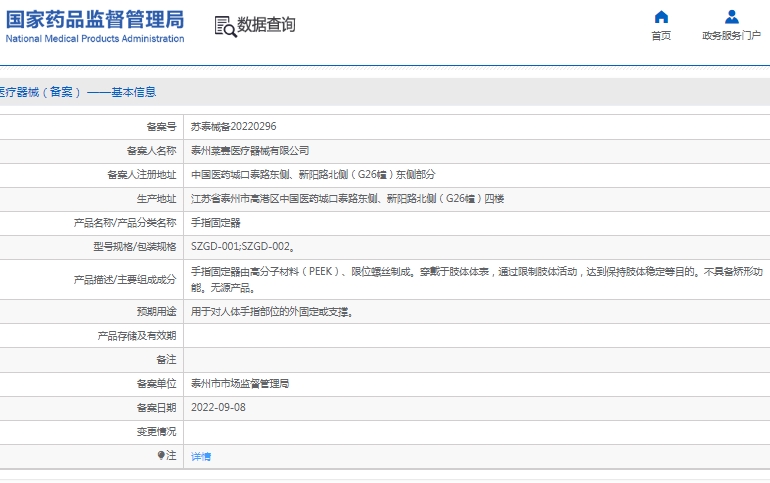Image resolution: width=770 pixels, height=483 pixels.
Task: Click the 政务服务门户 label text
Action: [x=731, y=36]
